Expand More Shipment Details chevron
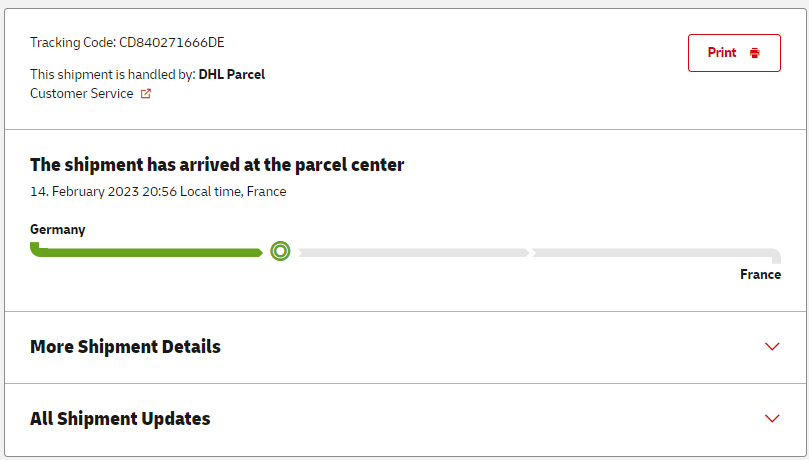809x460 pixels. tap(771, 347)
